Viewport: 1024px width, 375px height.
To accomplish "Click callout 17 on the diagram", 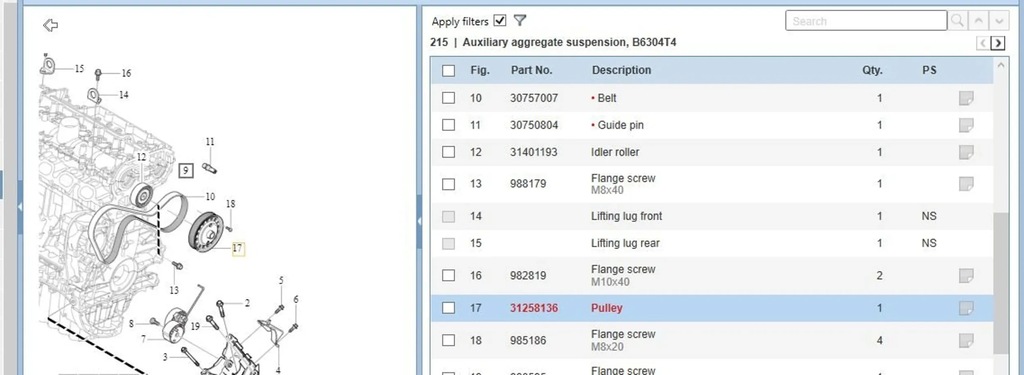I will (x=238, y=248).
